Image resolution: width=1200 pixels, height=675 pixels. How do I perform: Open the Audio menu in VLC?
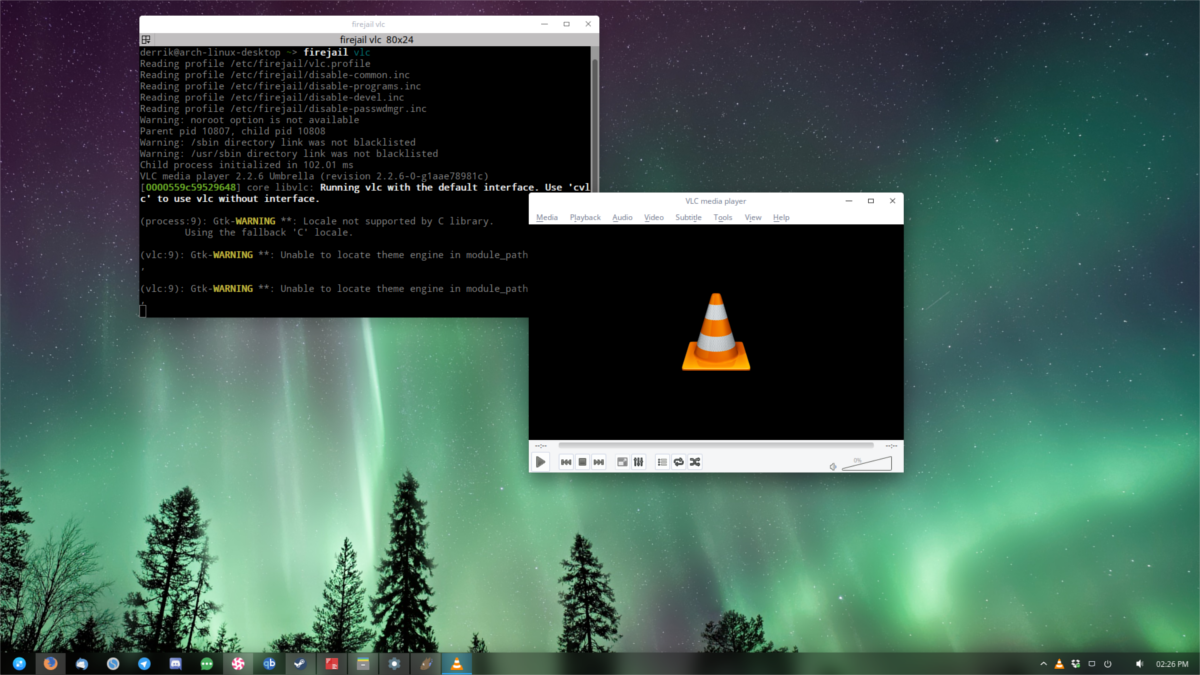click(622, 217)
